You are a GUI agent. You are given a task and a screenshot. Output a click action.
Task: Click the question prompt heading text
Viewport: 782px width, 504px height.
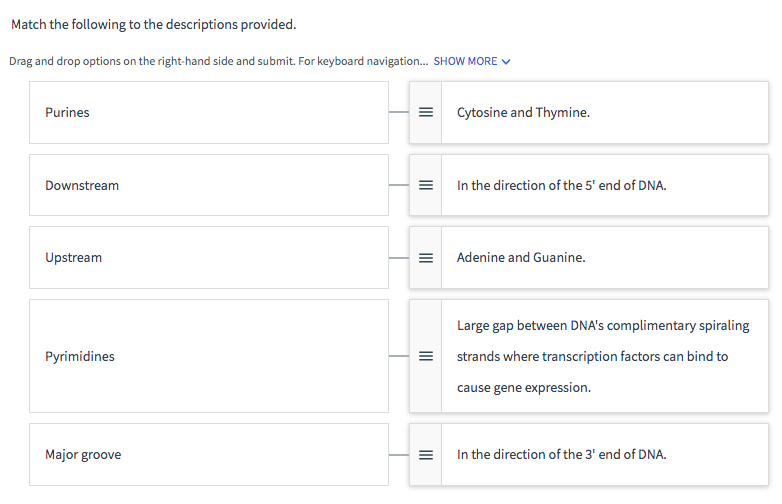[153, 24]
